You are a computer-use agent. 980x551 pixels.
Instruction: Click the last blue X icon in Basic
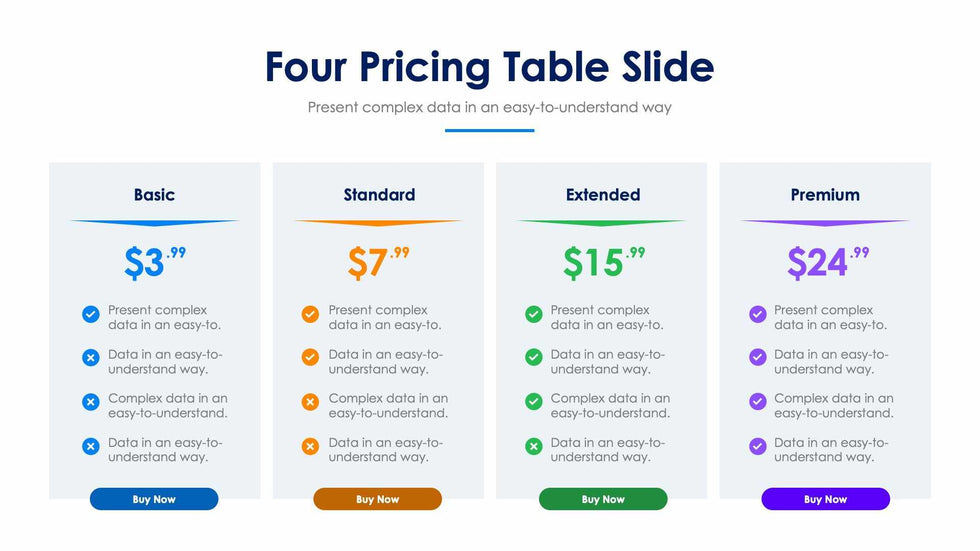(x=90, y=446)
